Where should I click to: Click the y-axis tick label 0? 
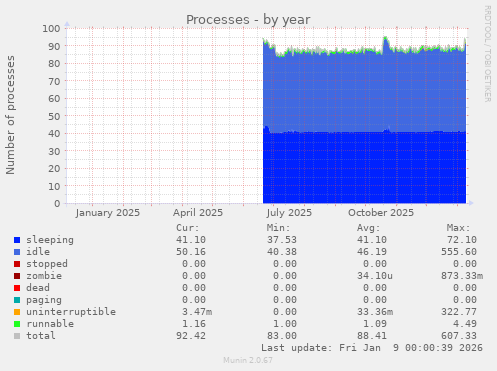tap(58, 203)
